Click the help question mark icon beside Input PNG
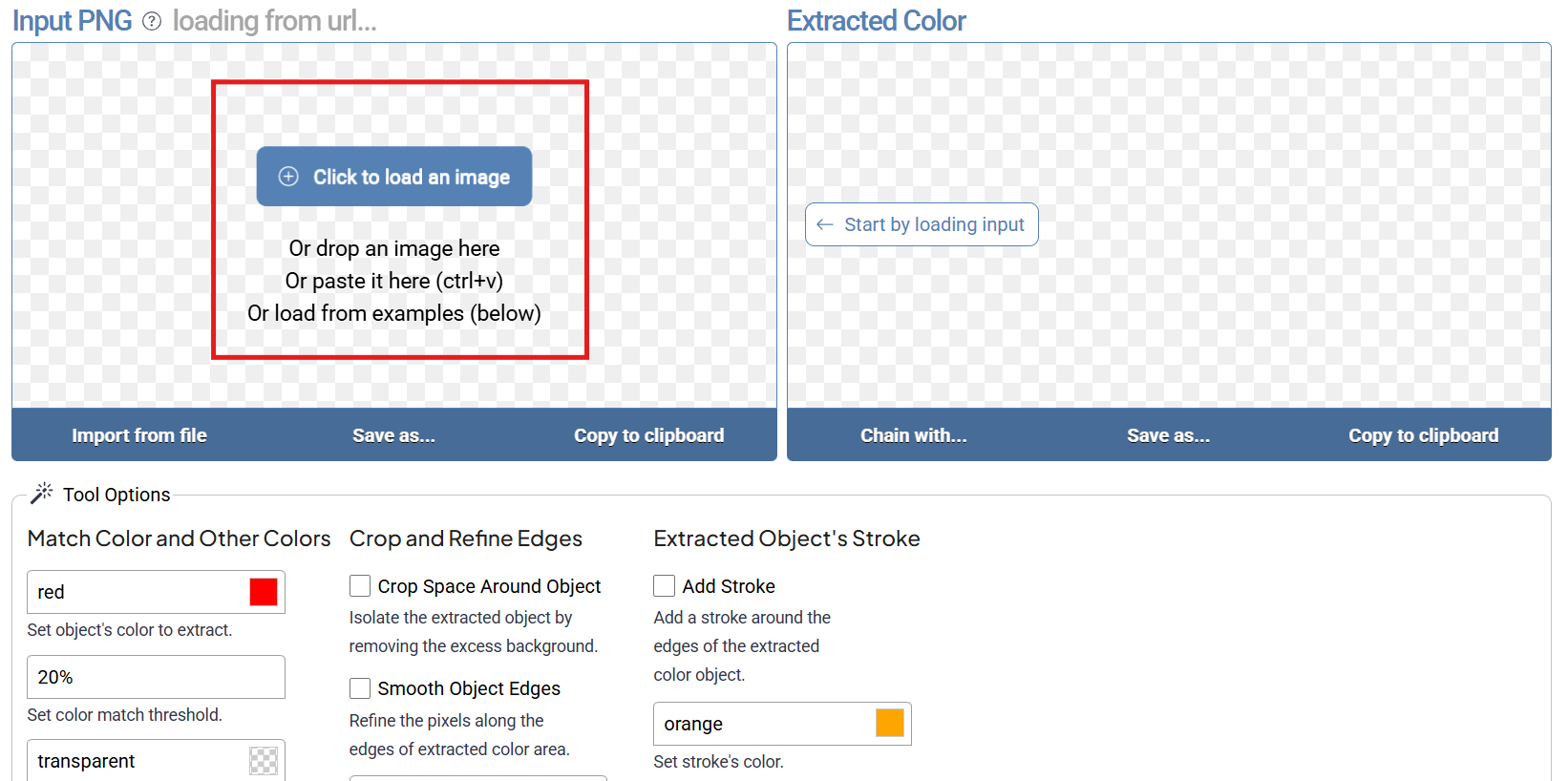This screenshot has width=1568, height=781. pyautogui.click(x=152, y=21)
